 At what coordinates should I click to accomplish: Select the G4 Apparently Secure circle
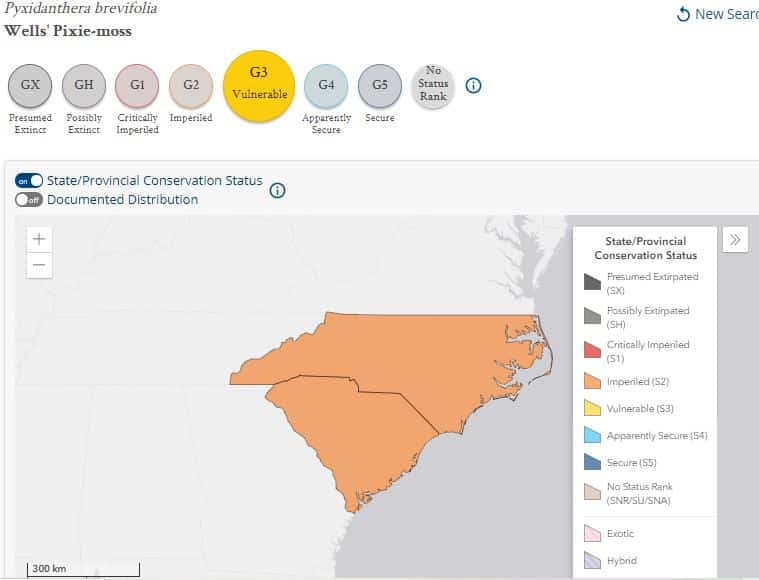[326, 86]
